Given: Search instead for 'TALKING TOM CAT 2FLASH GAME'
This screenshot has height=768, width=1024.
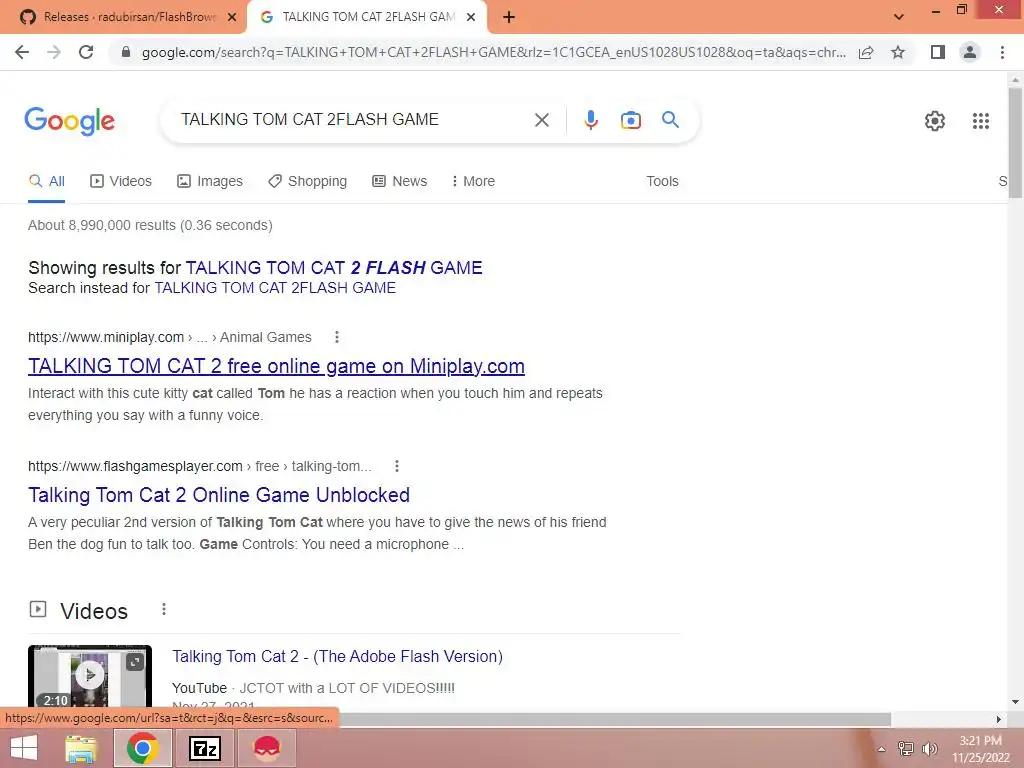Looking at the screenshot, I should pyautogui.click(x=275, y=288).
